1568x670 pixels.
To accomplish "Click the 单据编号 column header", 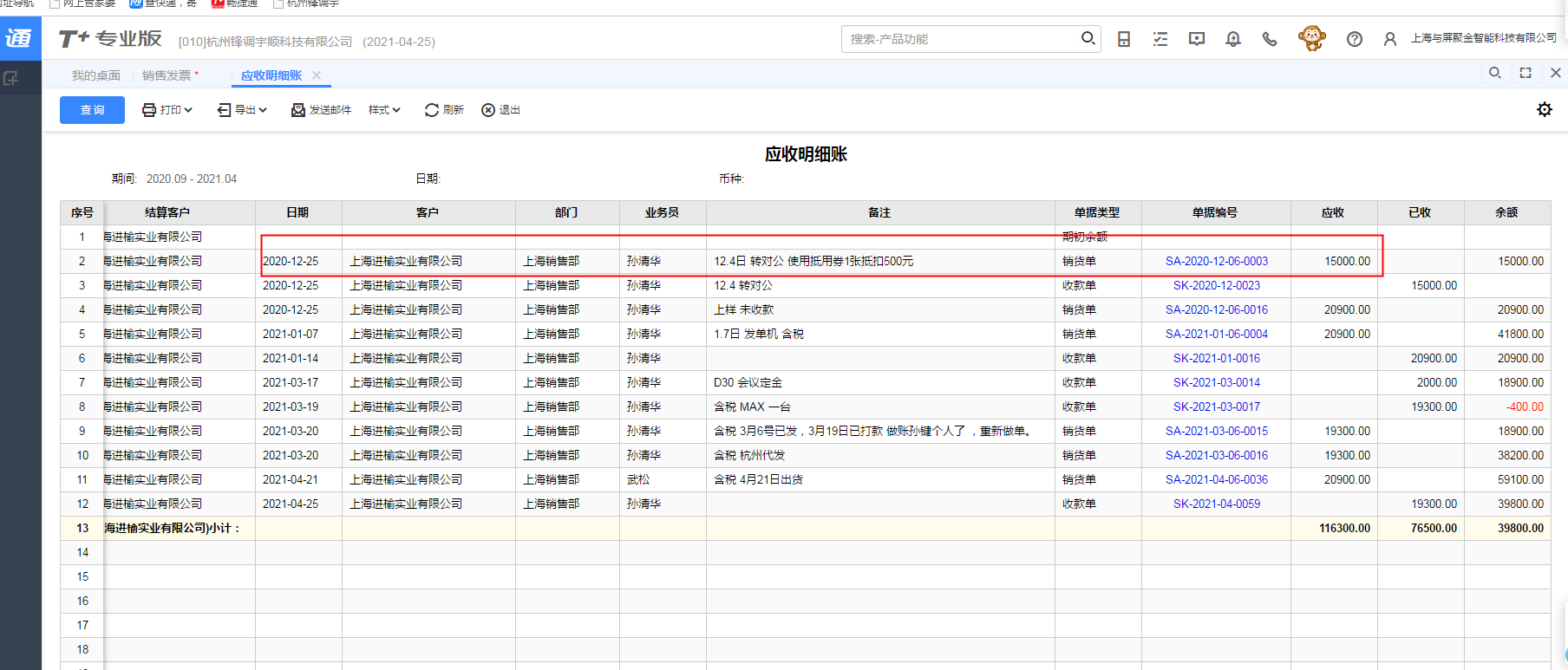I will 1215,212.
